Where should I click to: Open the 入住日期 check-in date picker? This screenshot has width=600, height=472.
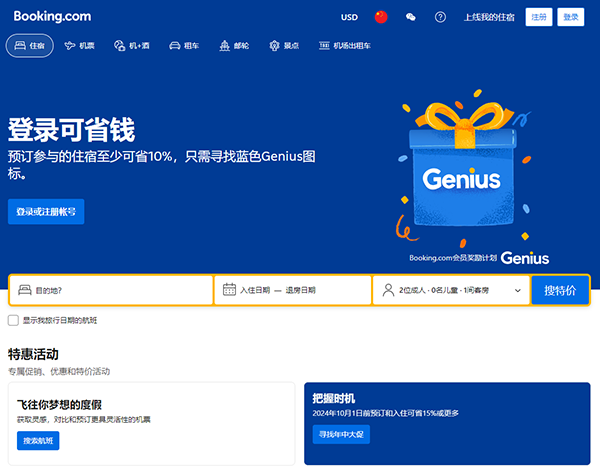pos(255,290)
